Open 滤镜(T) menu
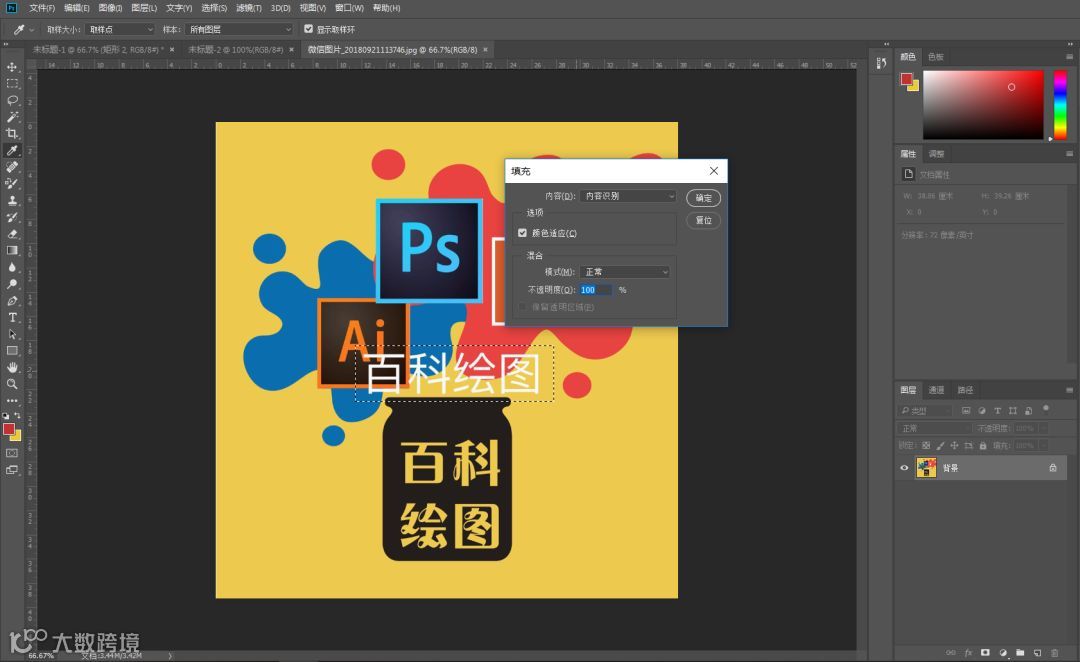The width and height of the screenshot is (1080, 662). 249,8
